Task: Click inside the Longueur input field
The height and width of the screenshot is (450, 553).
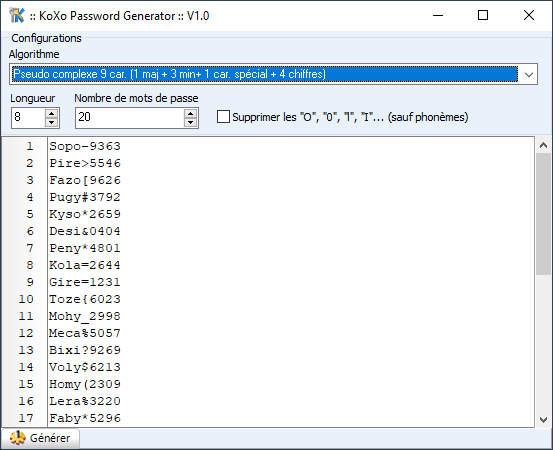Action: click(28, 117)
